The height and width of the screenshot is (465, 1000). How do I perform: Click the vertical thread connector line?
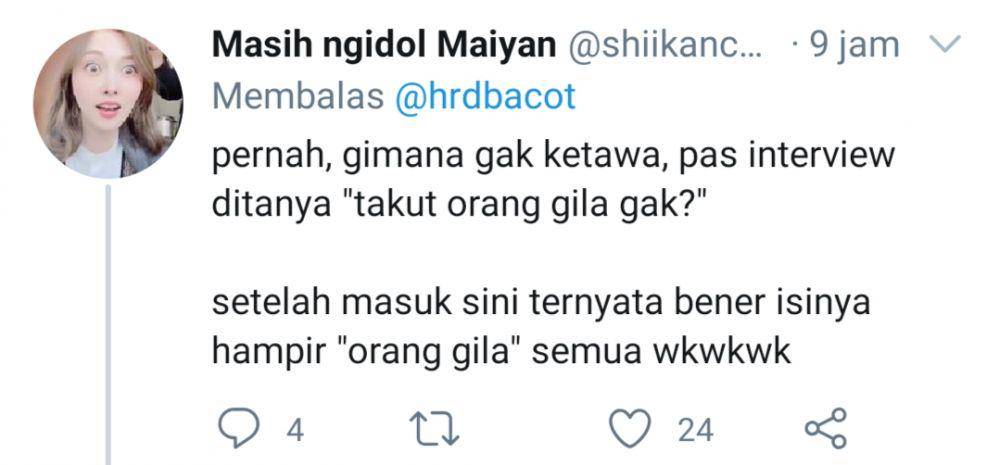(x=108, y=325)
